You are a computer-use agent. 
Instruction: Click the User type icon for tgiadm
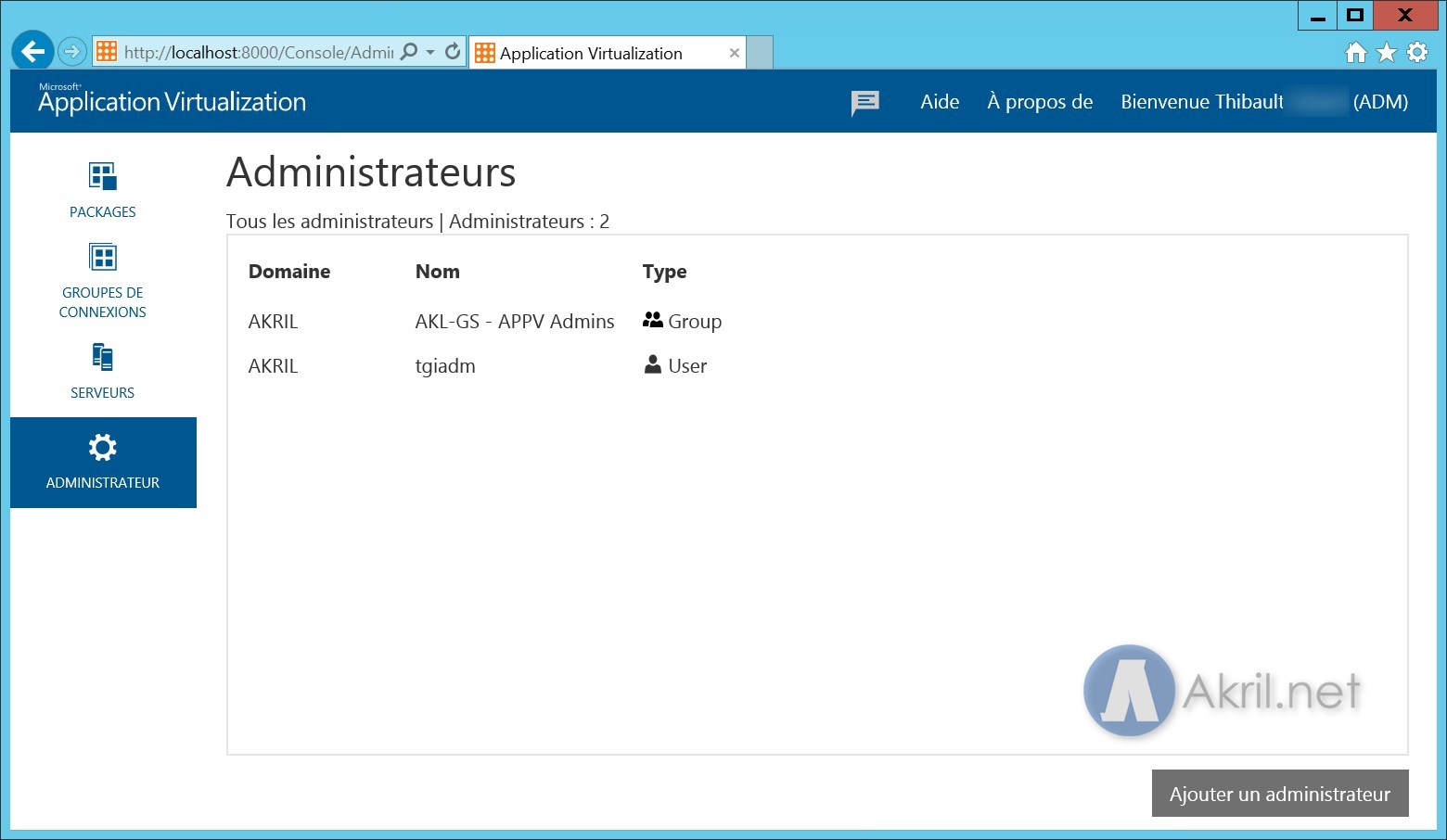653,364
